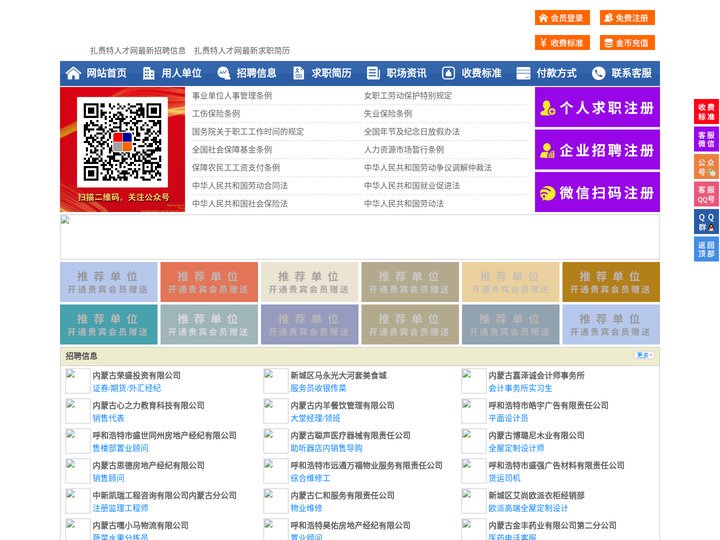
Task: Open job 综合维修工
Action: [310, 478]
